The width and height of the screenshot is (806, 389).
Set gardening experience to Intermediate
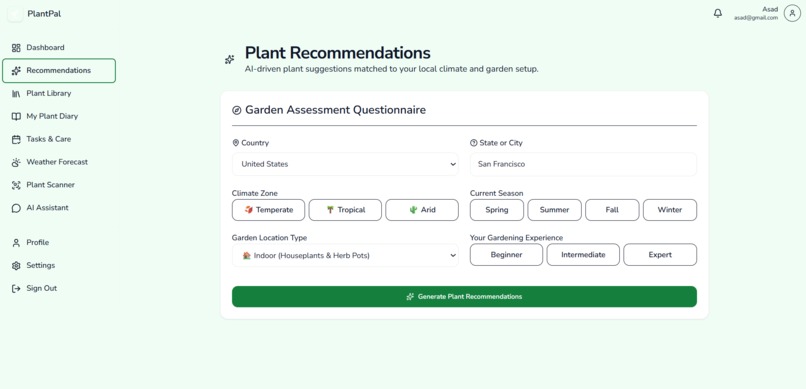point(583,255)
